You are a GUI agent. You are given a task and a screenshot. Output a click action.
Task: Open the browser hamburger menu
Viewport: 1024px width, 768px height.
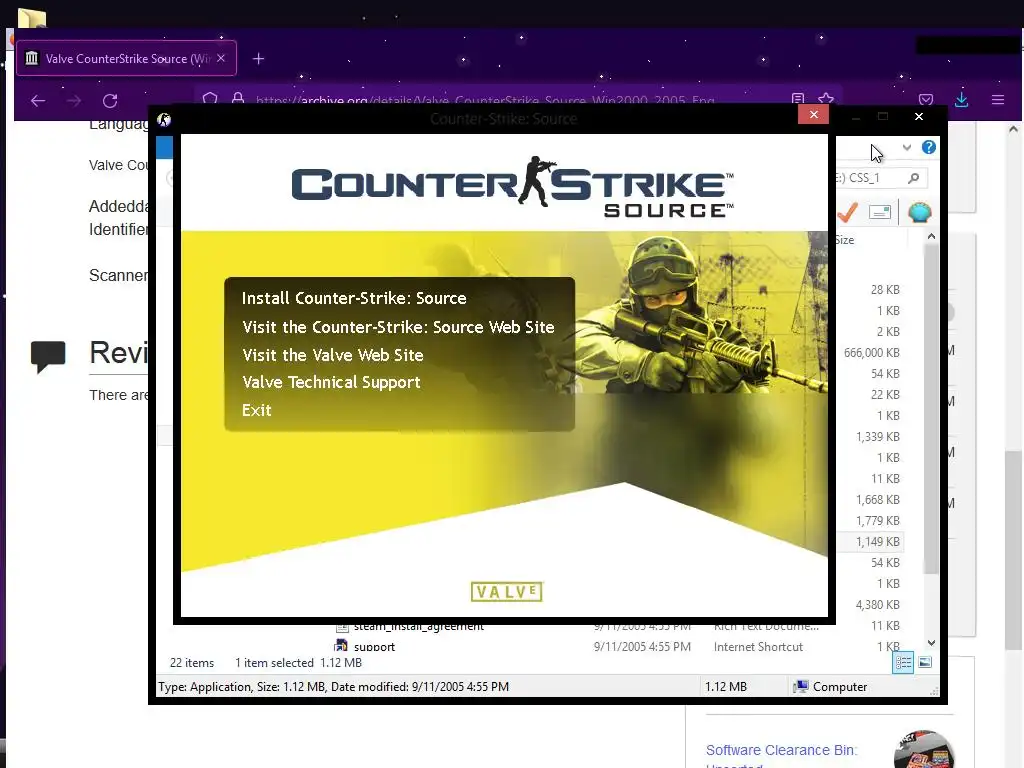(x=998, y=100)
